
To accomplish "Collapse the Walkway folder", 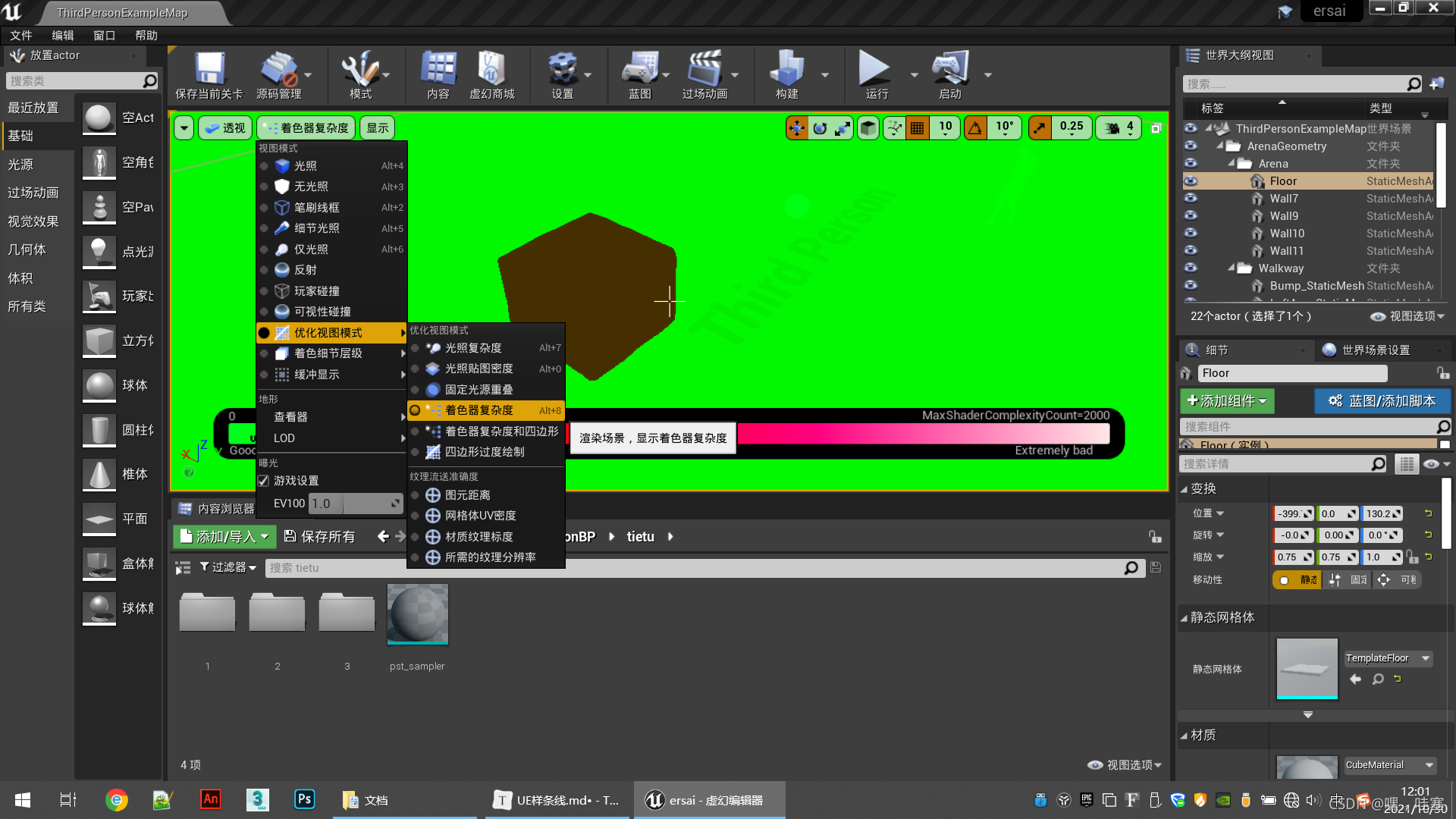I will coord(1231,268).
